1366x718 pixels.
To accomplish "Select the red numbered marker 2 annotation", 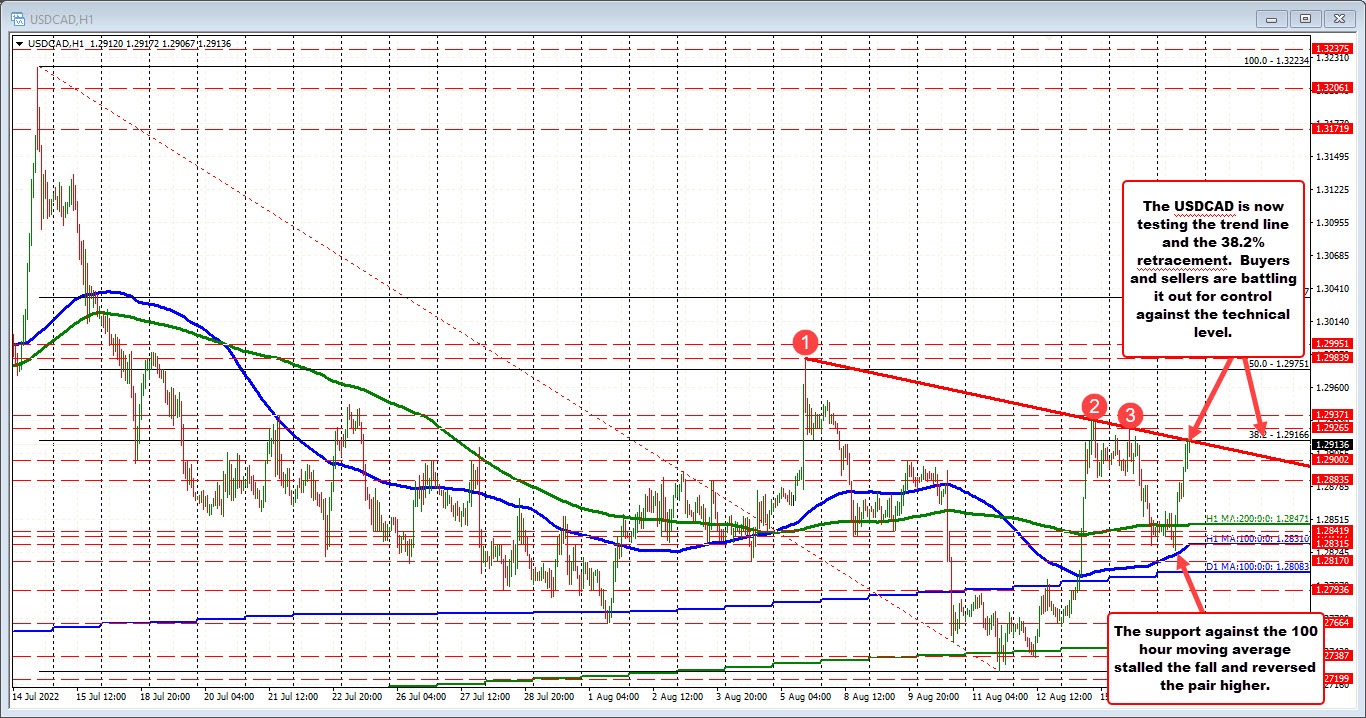I will (x=1094, y=407).
